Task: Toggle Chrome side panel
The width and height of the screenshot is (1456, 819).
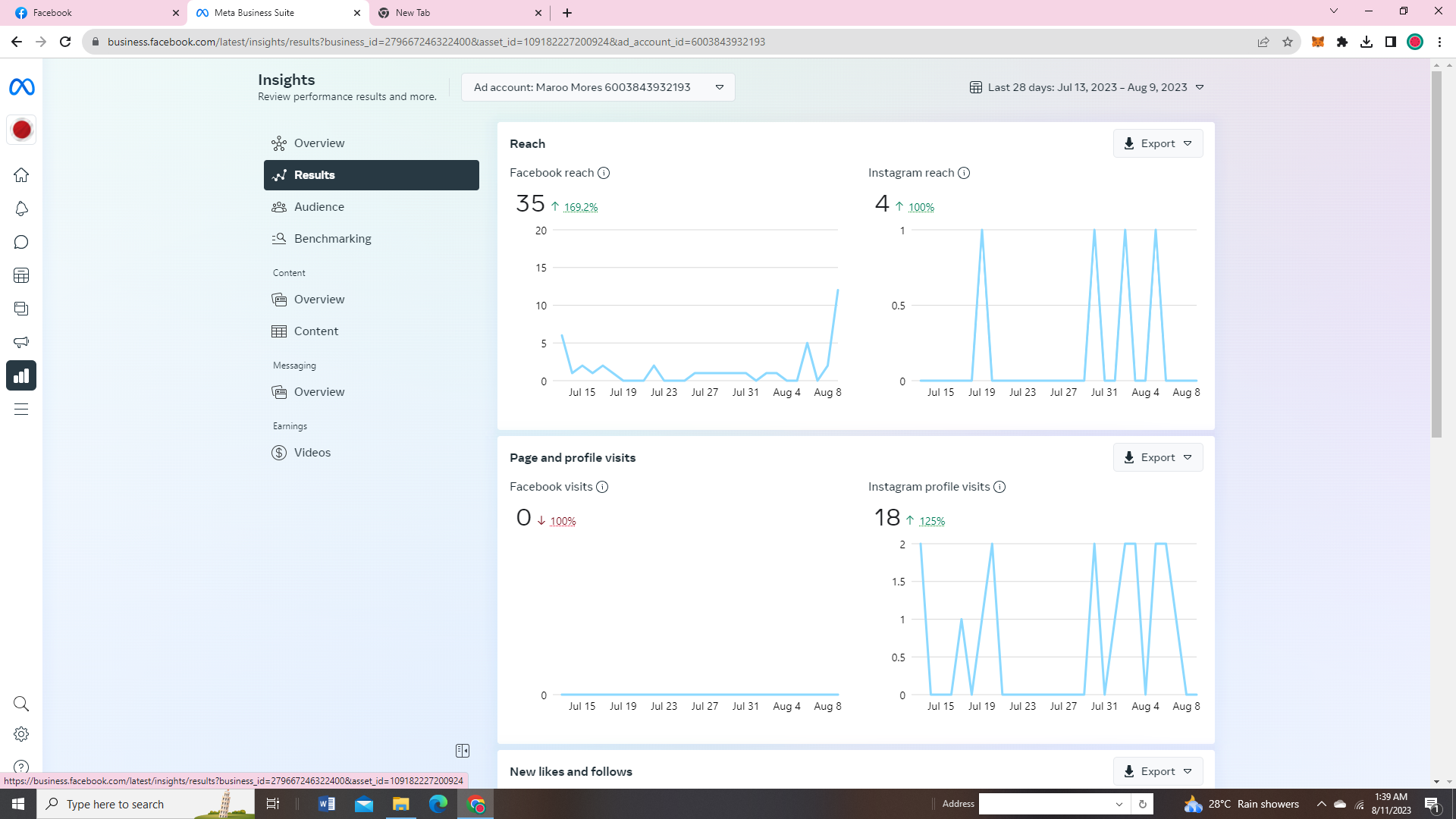Action: point(1391,42)
